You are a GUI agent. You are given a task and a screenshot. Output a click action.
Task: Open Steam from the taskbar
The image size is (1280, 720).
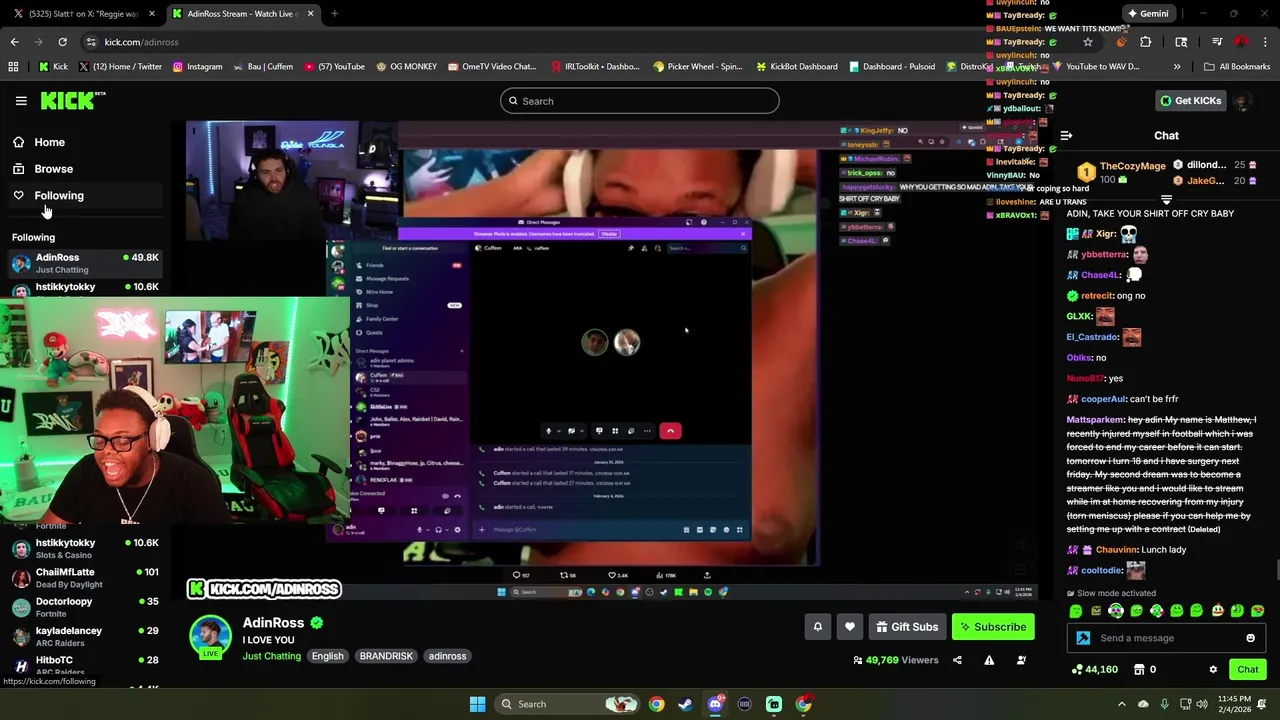click(685, 704)
